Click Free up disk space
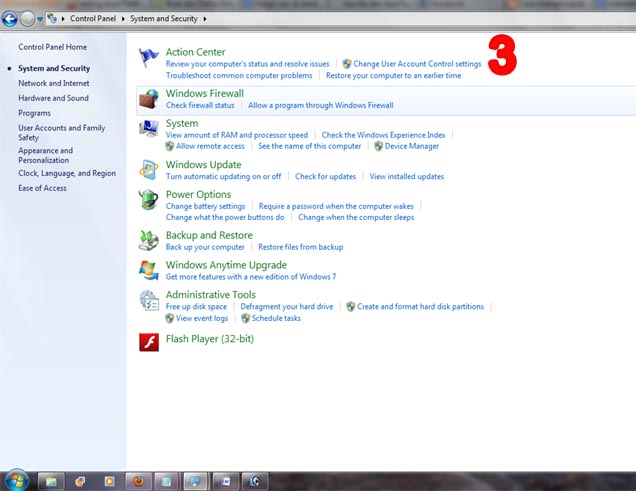Screen dimensions: 636x491 pyautogui.click(x=196, y=307)
